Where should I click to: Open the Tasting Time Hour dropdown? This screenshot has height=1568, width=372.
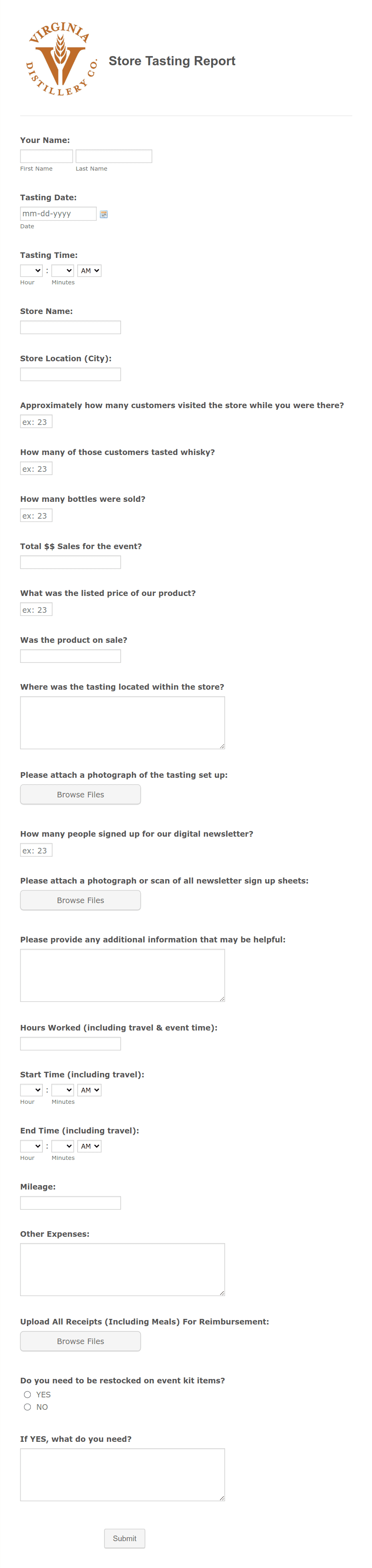(x=32, y=271)
